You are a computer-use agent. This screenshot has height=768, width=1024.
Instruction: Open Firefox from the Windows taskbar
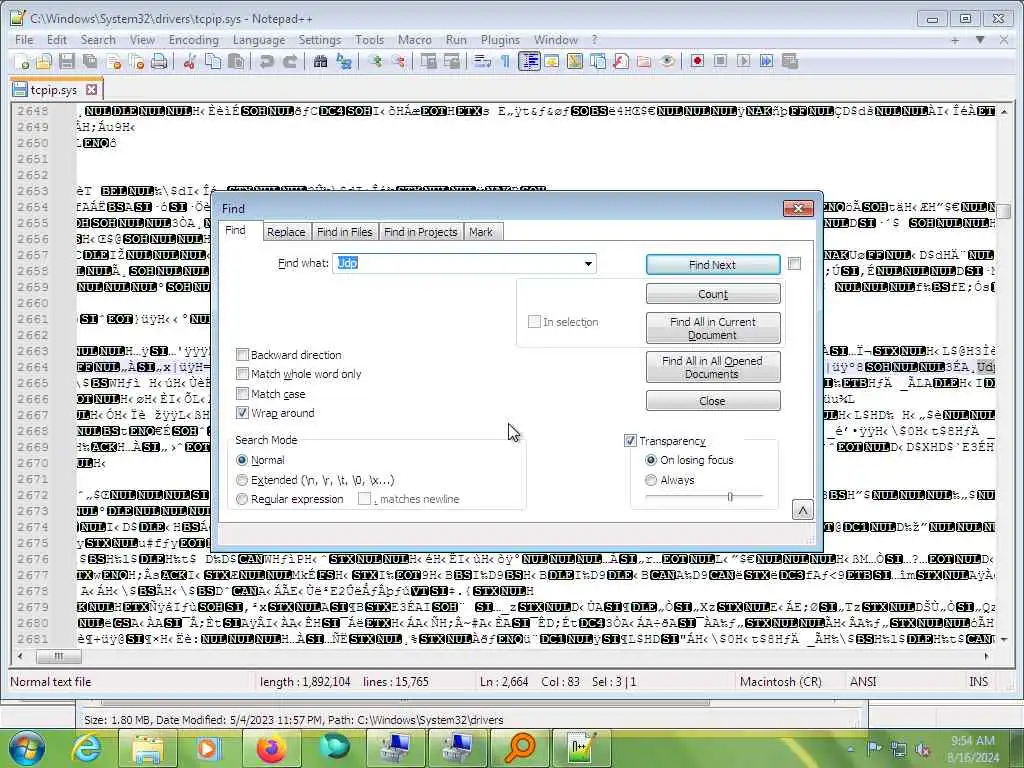(271, 748)
